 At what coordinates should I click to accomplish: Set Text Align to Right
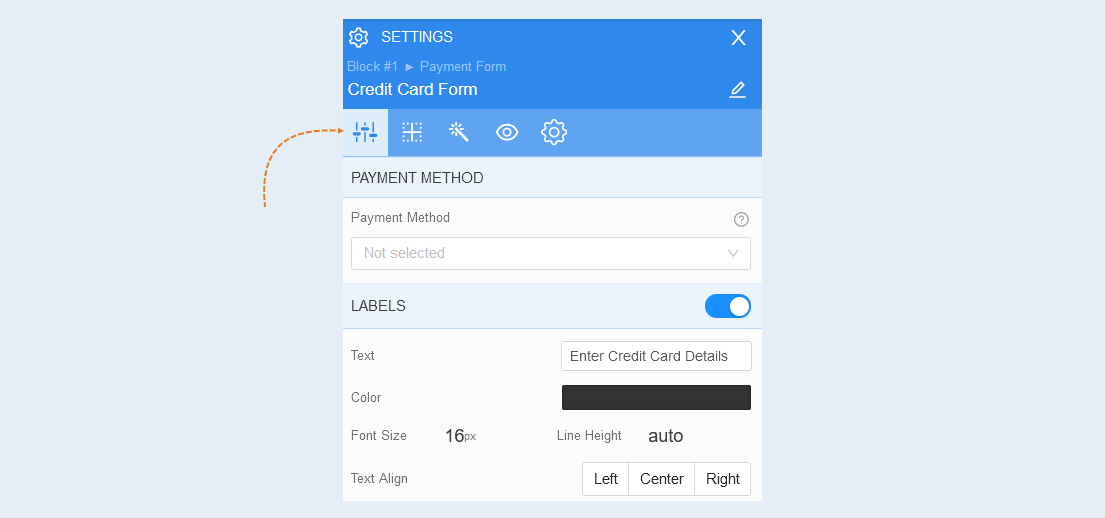722,479
